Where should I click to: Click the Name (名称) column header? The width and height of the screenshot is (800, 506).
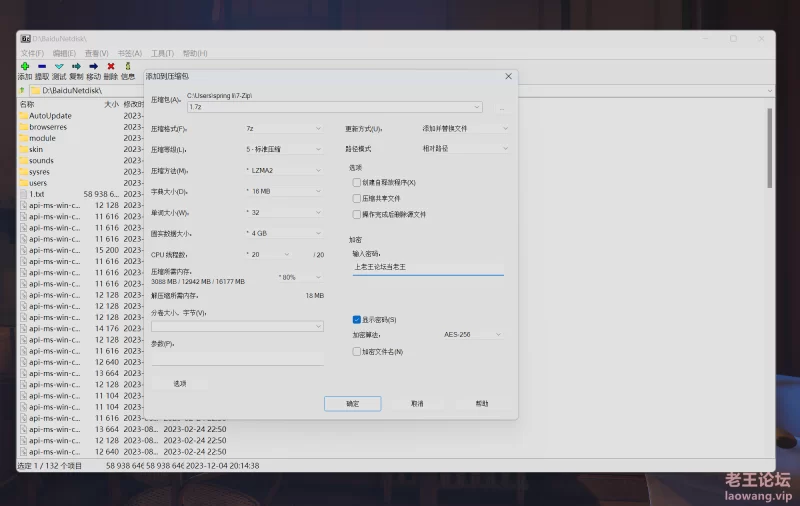coord(27,104)
